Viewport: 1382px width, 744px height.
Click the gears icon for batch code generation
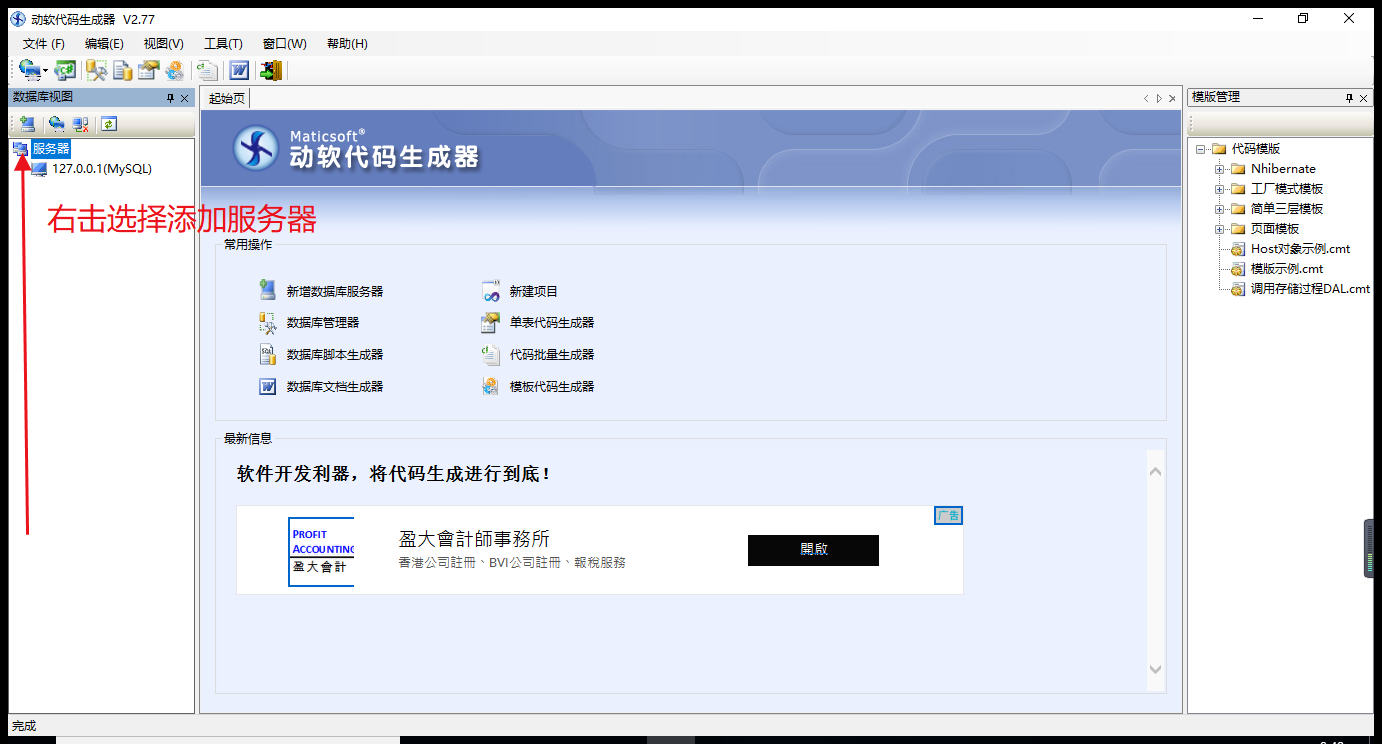[489, 354]
